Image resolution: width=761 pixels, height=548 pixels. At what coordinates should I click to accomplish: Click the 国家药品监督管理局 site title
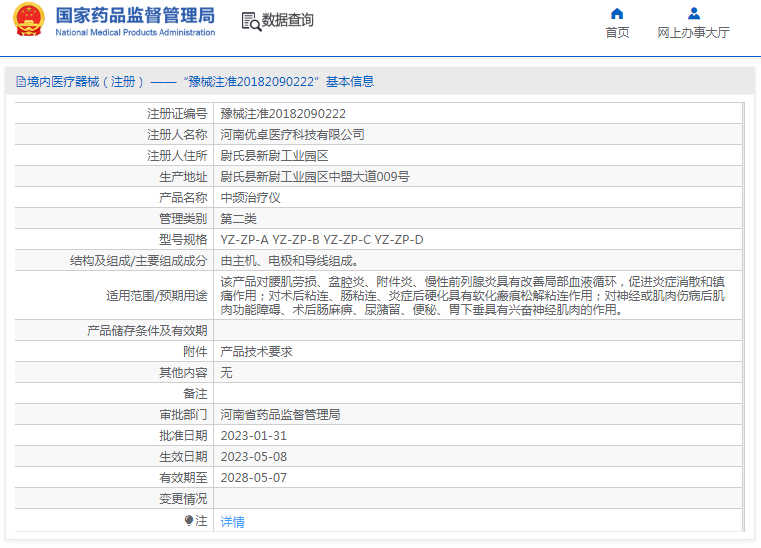coord(135,15)
